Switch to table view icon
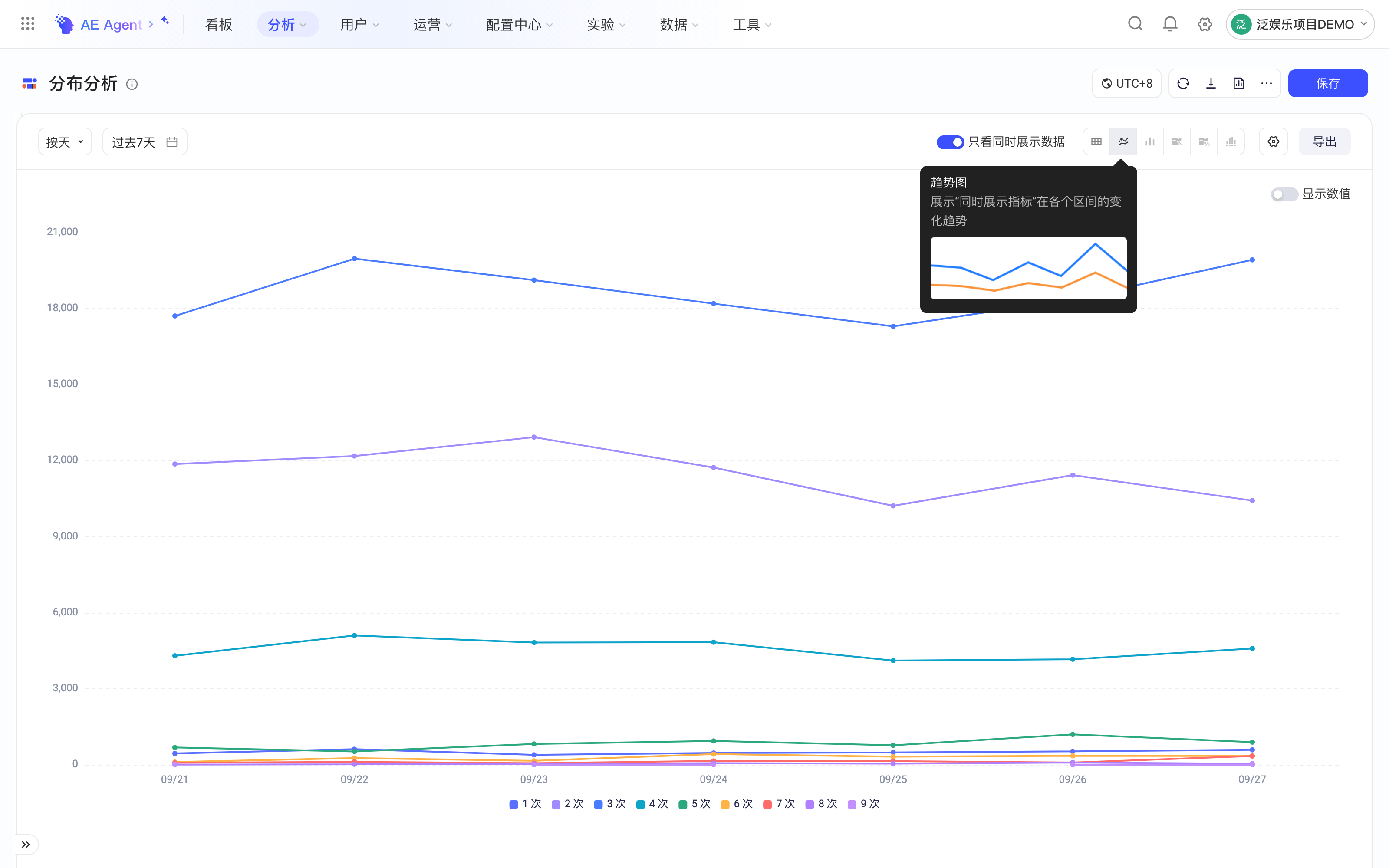This screenshot has height=868, width=1389. pyautogui.click(x=1096, y=142)
